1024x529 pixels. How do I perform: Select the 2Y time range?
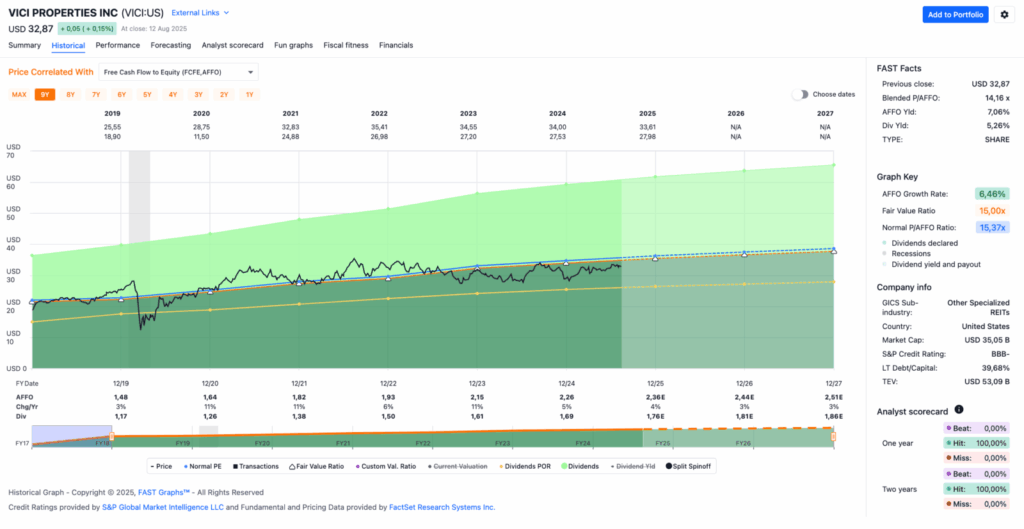224,95
